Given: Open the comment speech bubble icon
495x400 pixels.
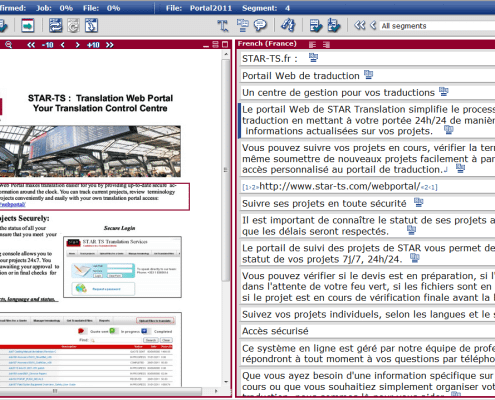Looking at the screenshot, I should [260, 25].
